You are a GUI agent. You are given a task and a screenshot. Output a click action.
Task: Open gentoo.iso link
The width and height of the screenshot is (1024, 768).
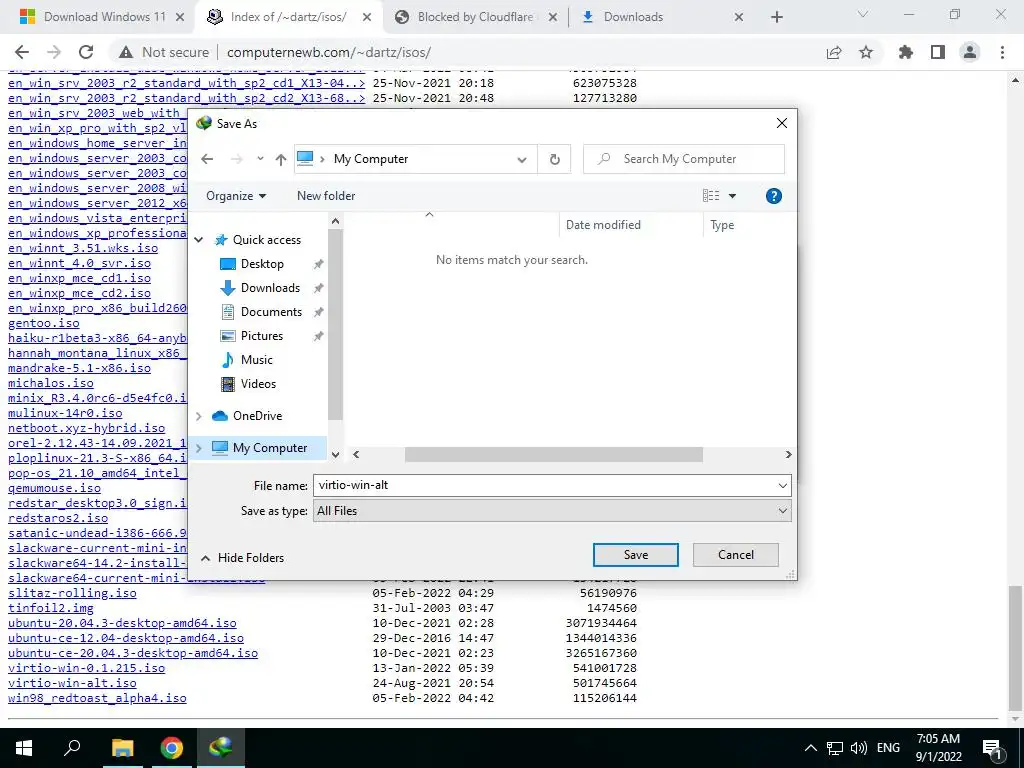(44, 323)
